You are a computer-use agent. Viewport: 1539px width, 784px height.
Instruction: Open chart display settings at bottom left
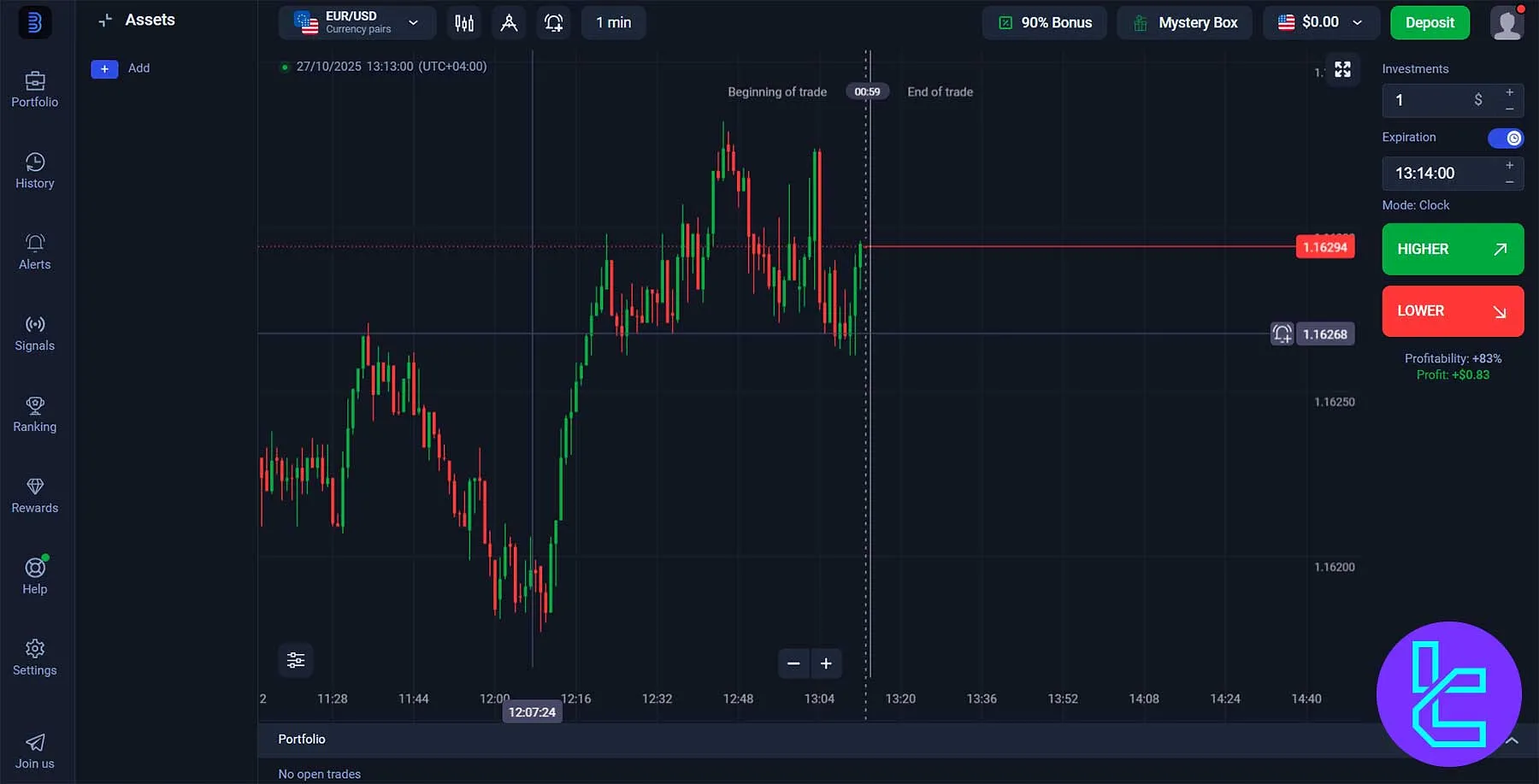tap(295, 660)
